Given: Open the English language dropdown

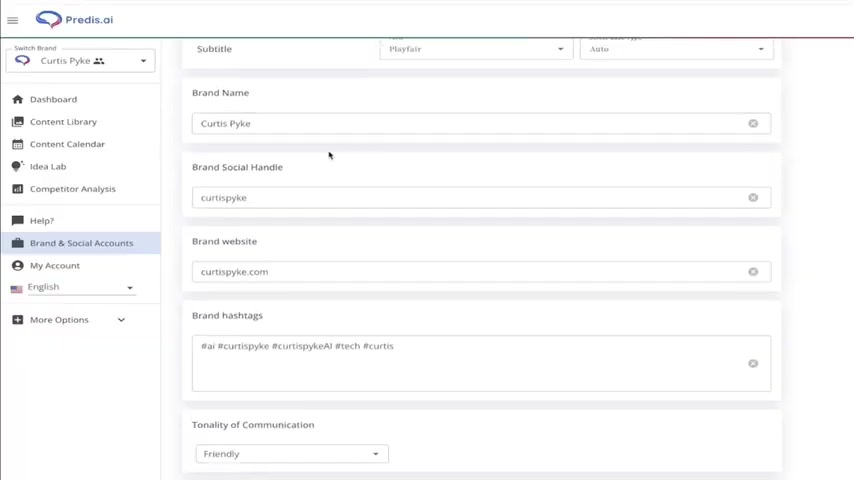Looking at the screenshot, I should pyautogui.click(x=81, y=287).
